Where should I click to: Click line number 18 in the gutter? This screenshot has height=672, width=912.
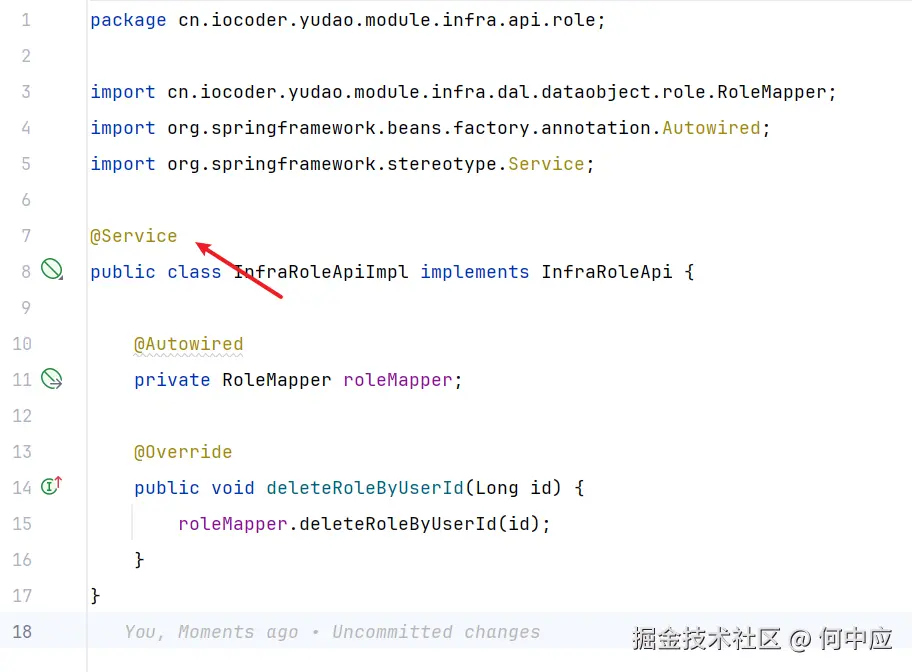[x=21, y=632]
